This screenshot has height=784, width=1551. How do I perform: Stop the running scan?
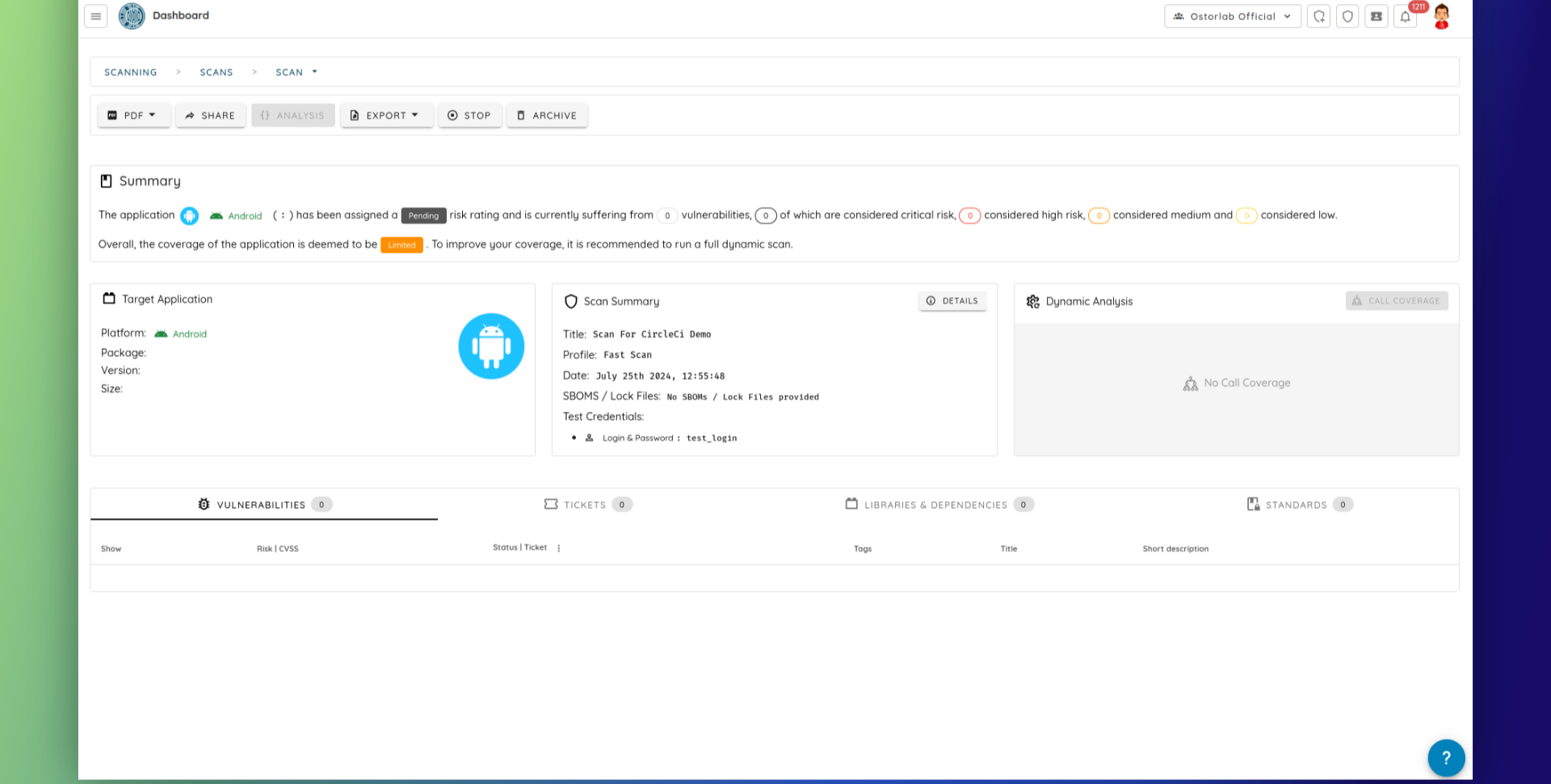click(469, 115)
